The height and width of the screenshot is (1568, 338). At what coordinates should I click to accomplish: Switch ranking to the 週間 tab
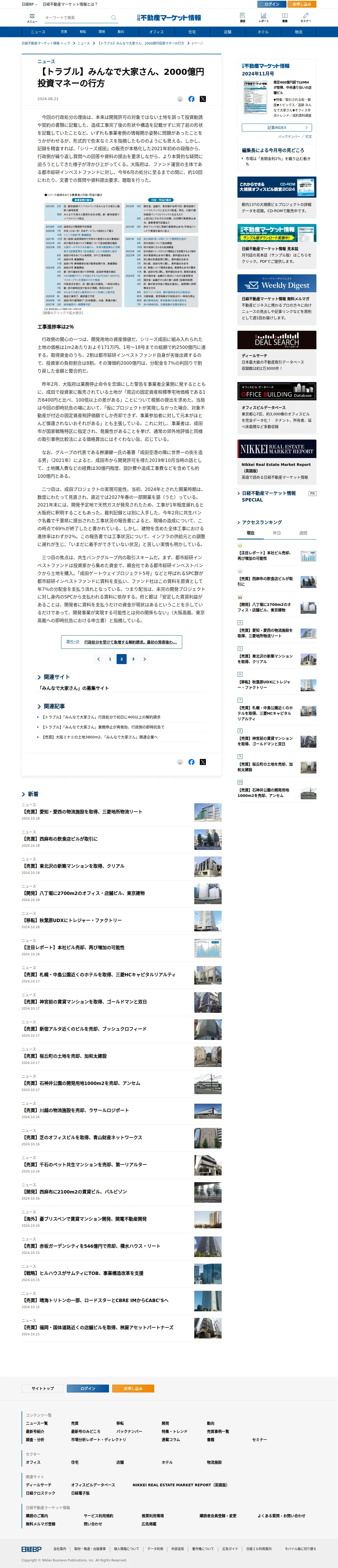(303, 533)
